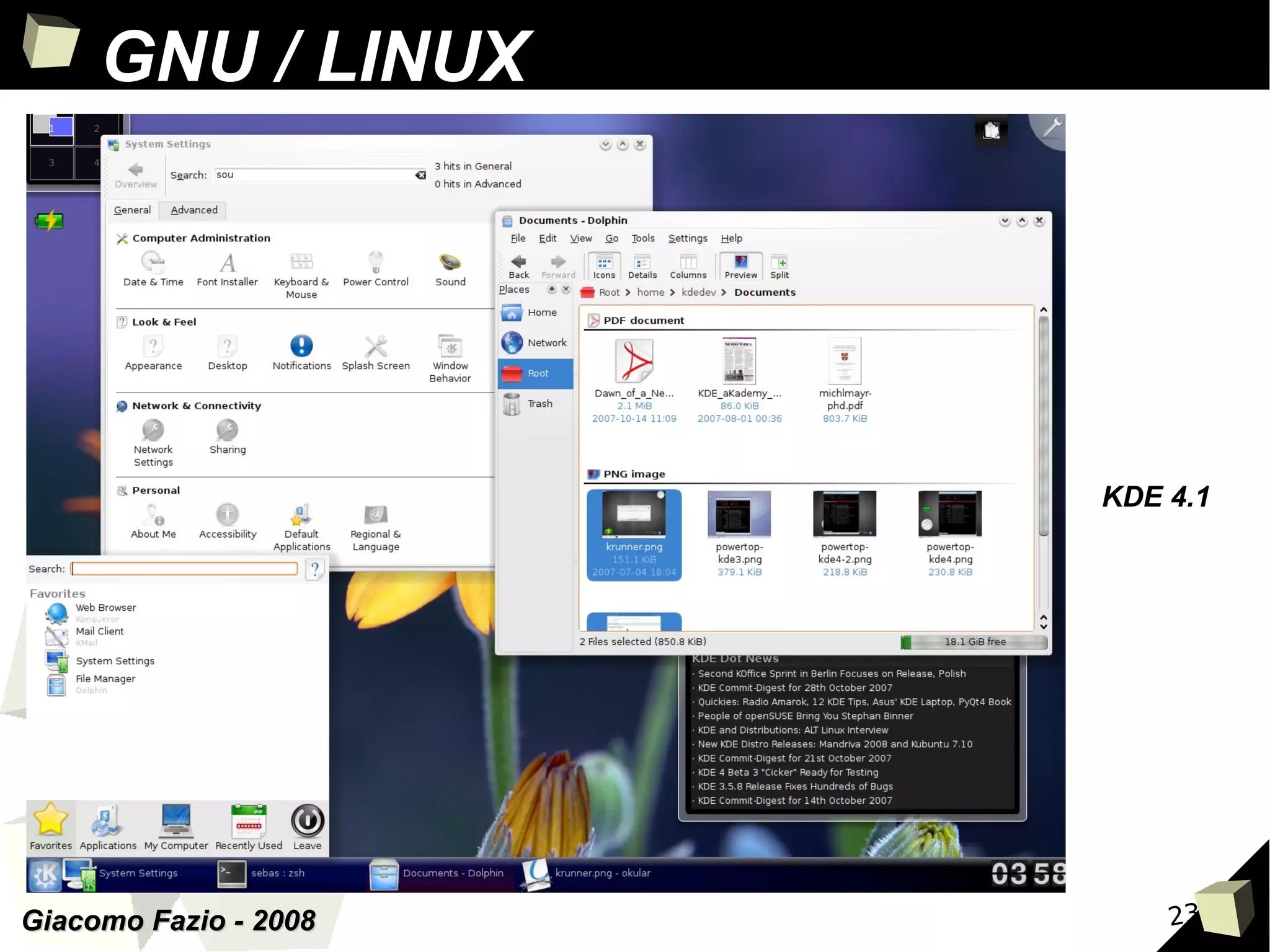Open Edit menu in Dolphin
1270x952 pixels.
[x=548, y=238]
